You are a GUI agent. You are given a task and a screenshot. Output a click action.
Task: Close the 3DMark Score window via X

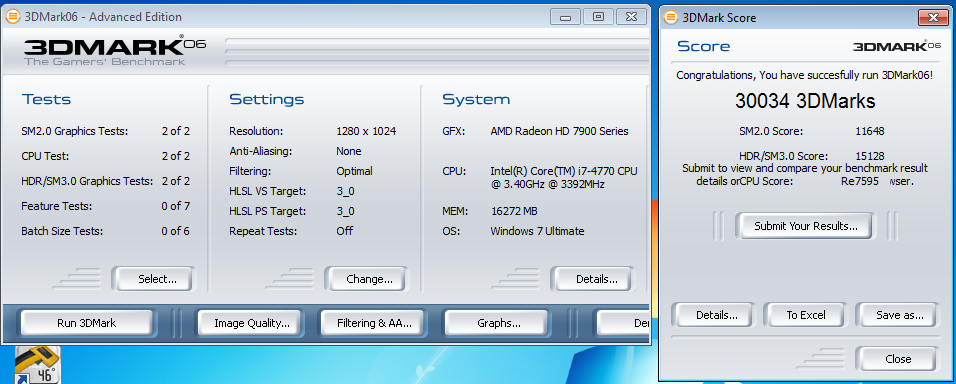pos(933,18)
